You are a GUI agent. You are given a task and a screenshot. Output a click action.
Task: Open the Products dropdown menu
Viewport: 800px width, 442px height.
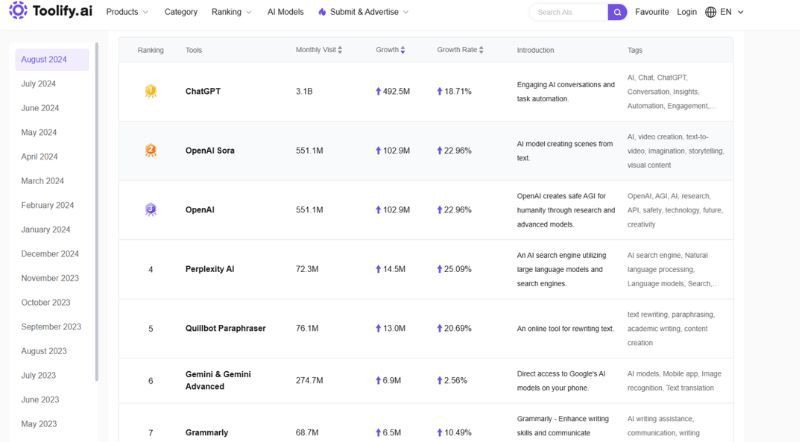[127, 12]
